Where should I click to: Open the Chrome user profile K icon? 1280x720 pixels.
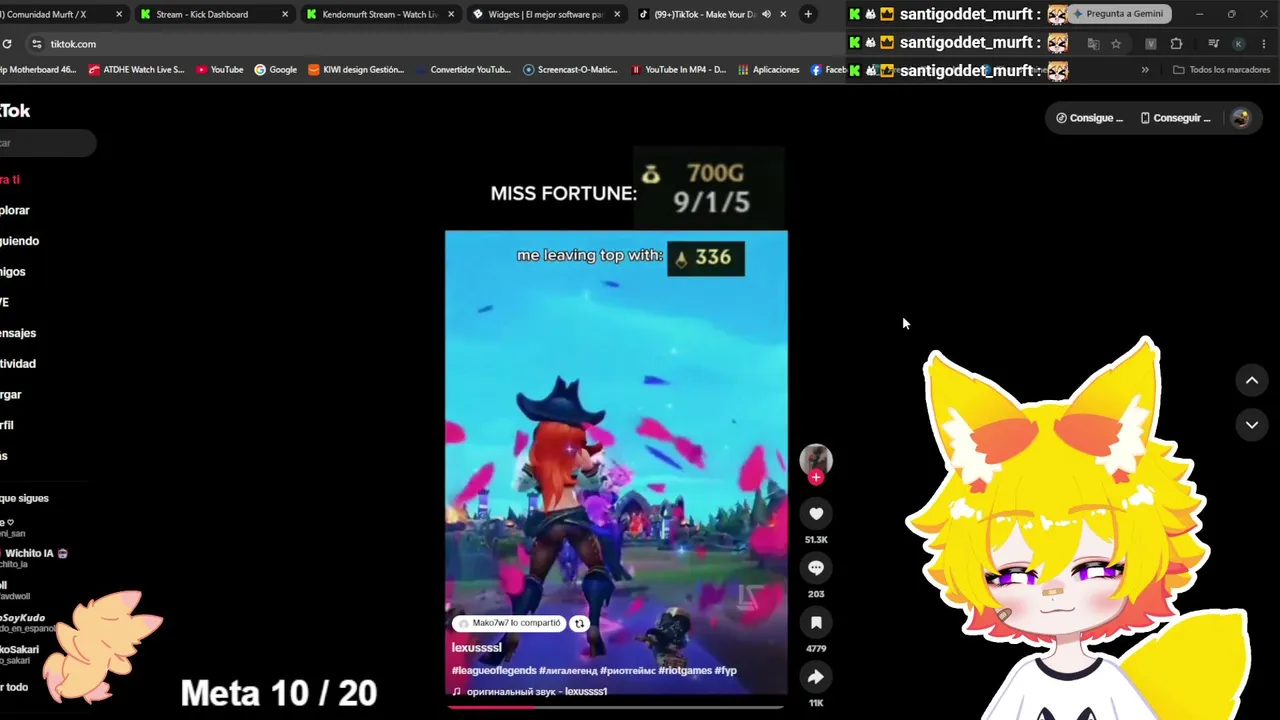click(x=1238, y=44)
